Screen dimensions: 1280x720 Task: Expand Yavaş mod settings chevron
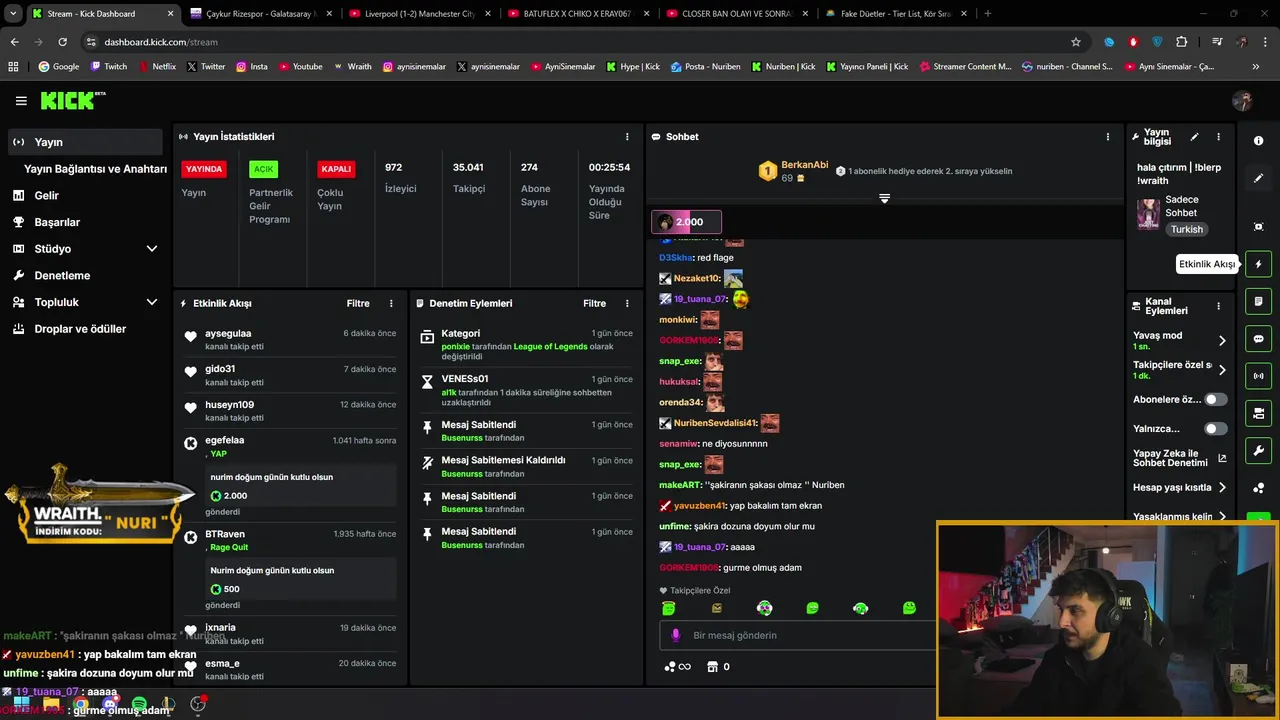1222,341
